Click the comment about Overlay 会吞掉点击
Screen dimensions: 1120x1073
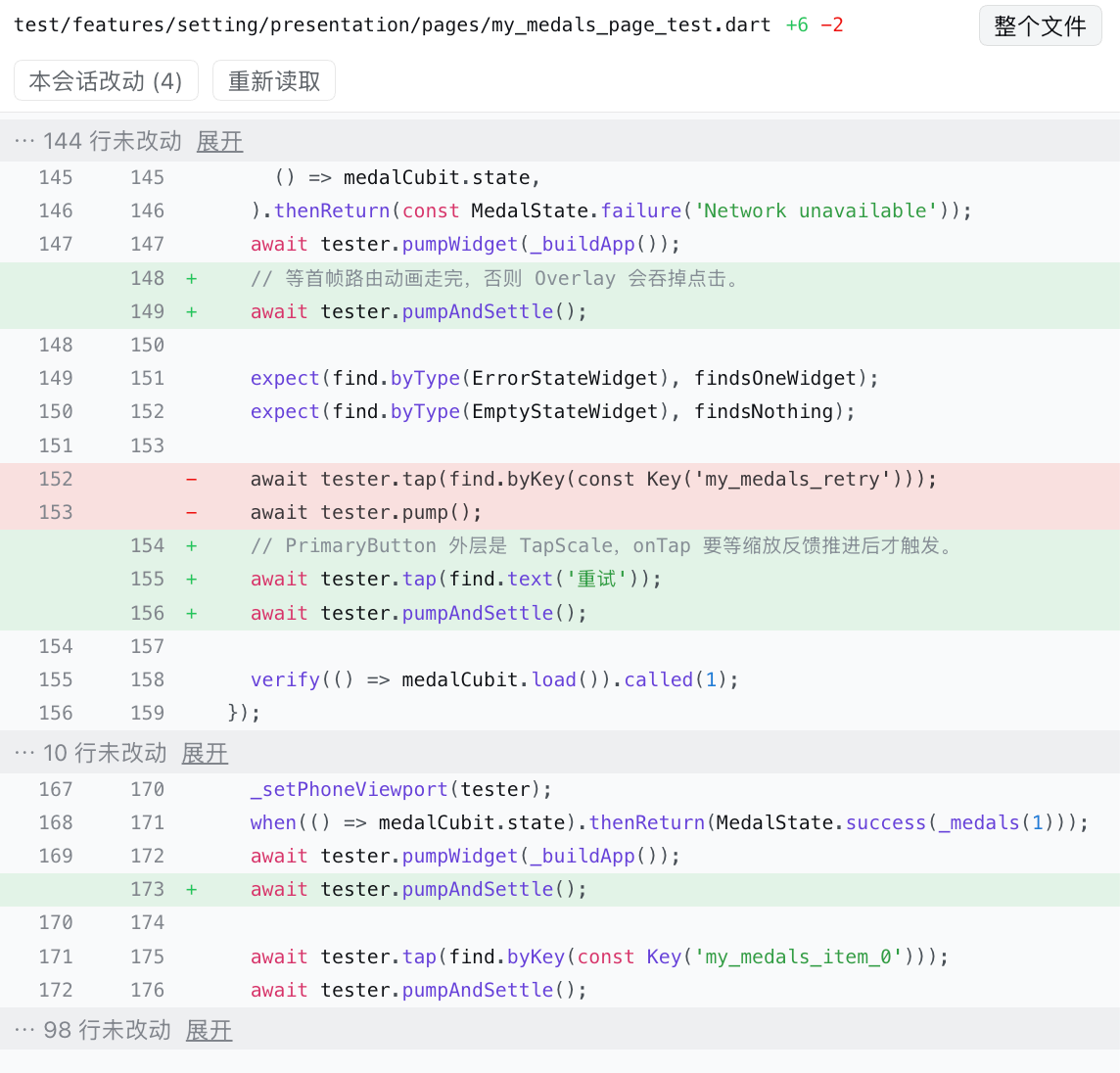click(x=560, y=278)
